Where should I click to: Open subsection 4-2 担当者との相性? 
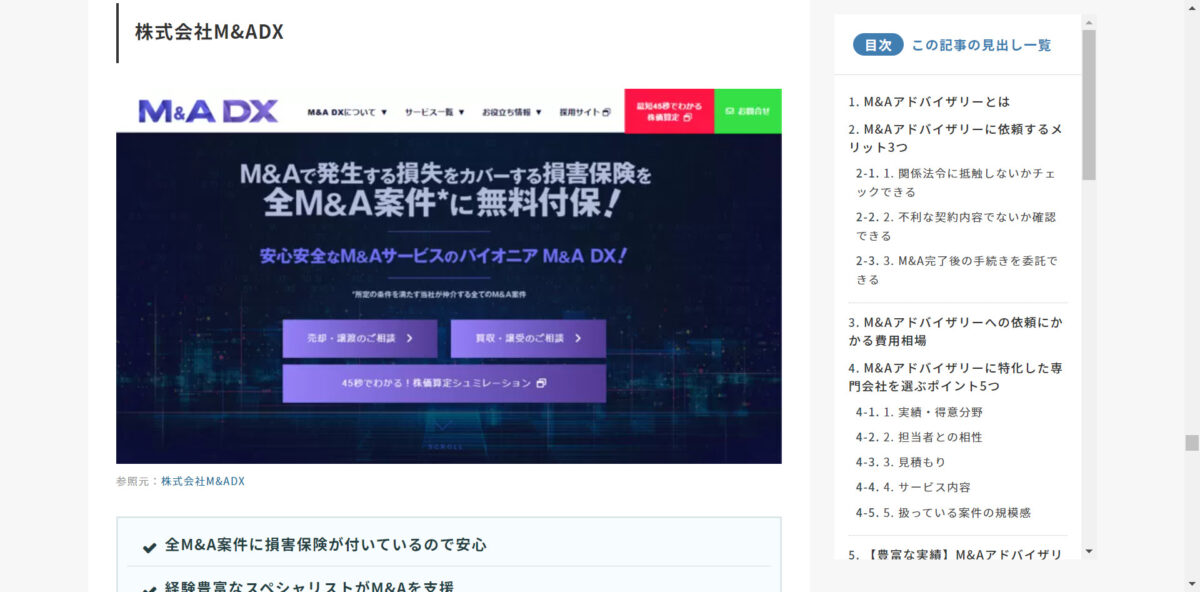pos(919,437)
